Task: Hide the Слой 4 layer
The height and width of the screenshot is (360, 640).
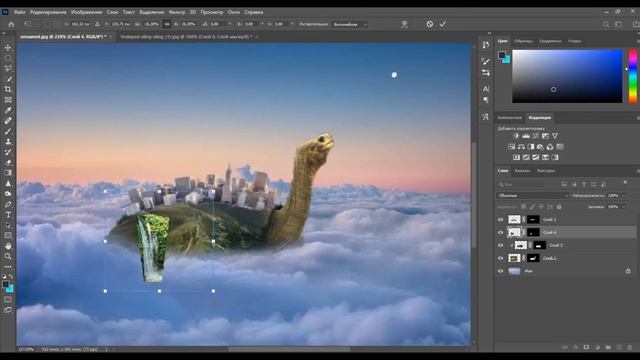Action: [x=500, y=232]
